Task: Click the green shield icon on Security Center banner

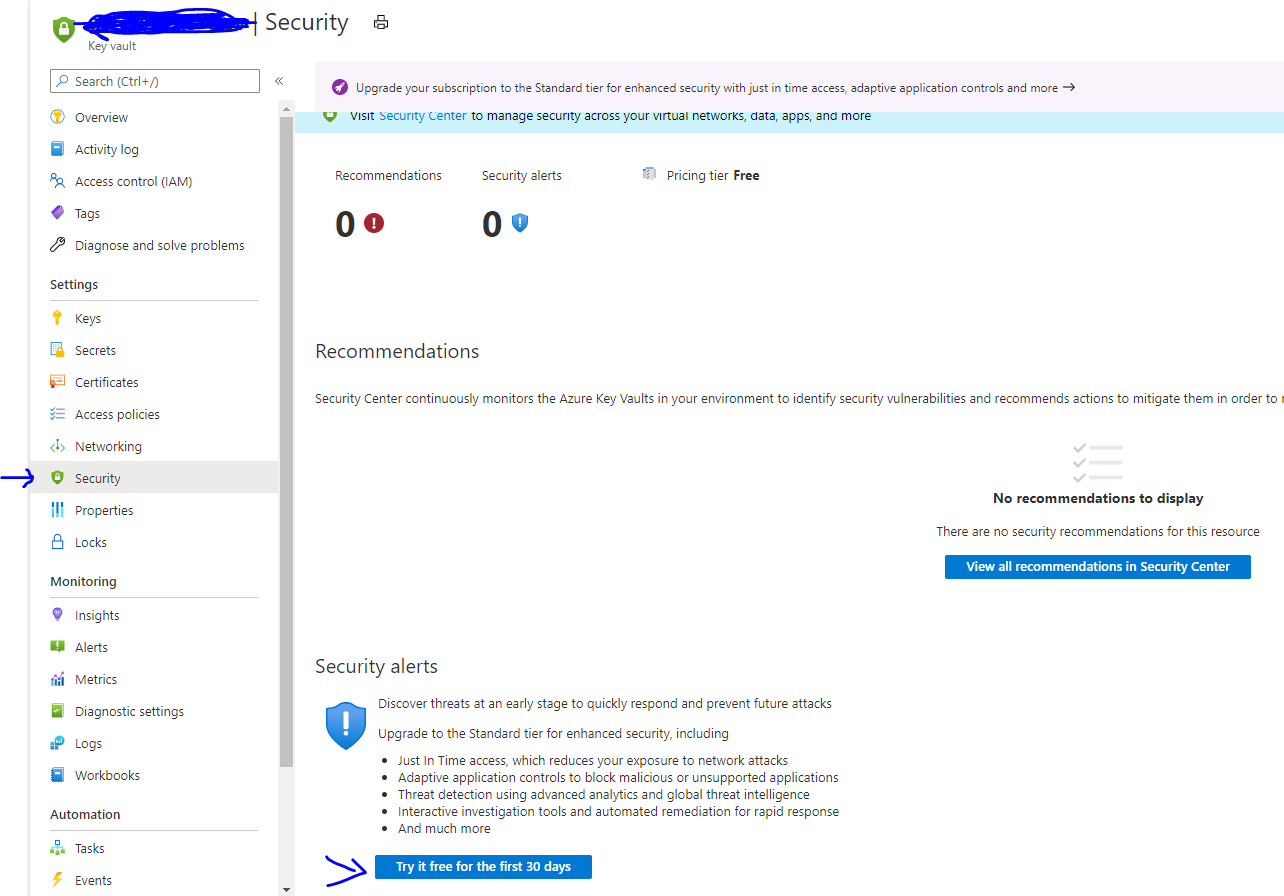Action: coord(330,116)
